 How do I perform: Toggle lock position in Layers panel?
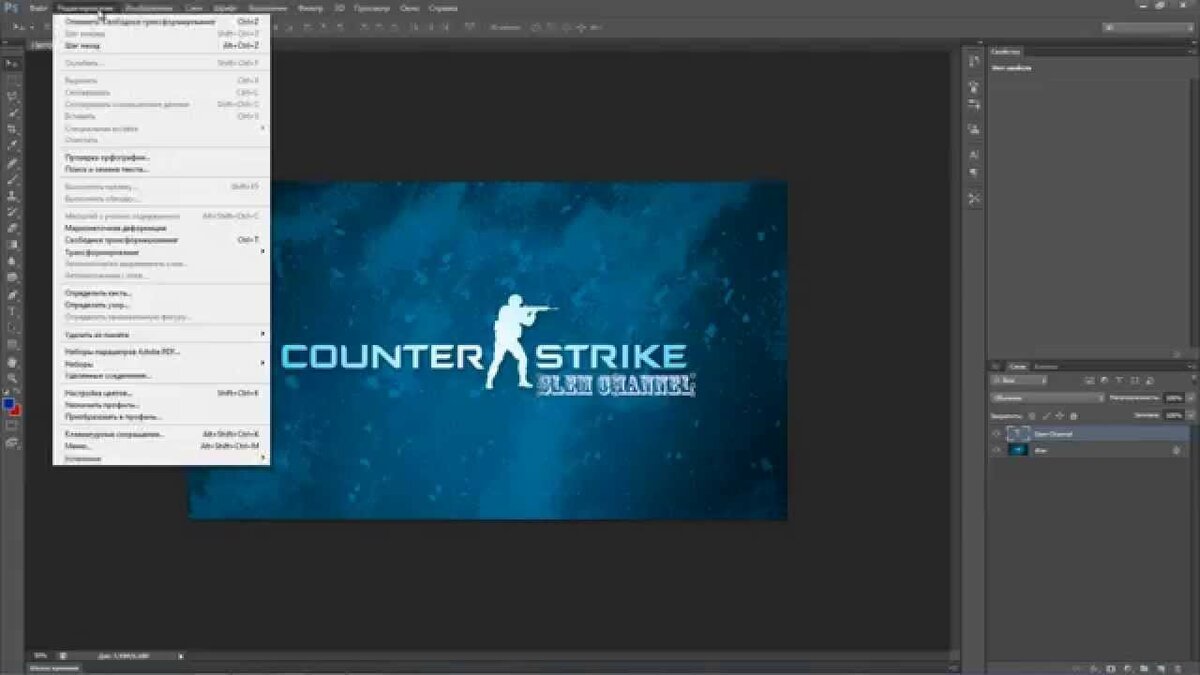[x=1060, y=415]
